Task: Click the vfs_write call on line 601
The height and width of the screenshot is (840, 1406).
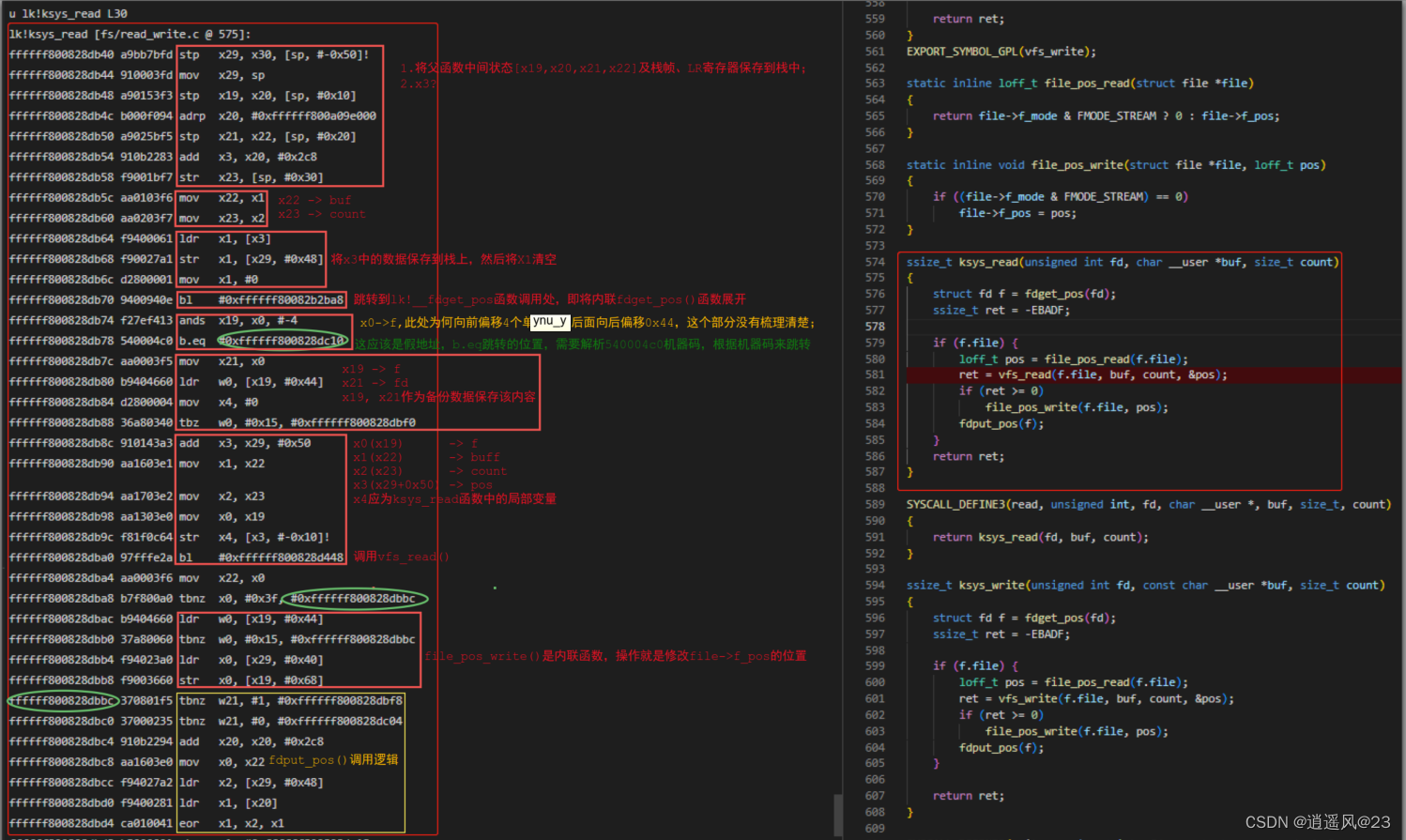Action: 1096,699
